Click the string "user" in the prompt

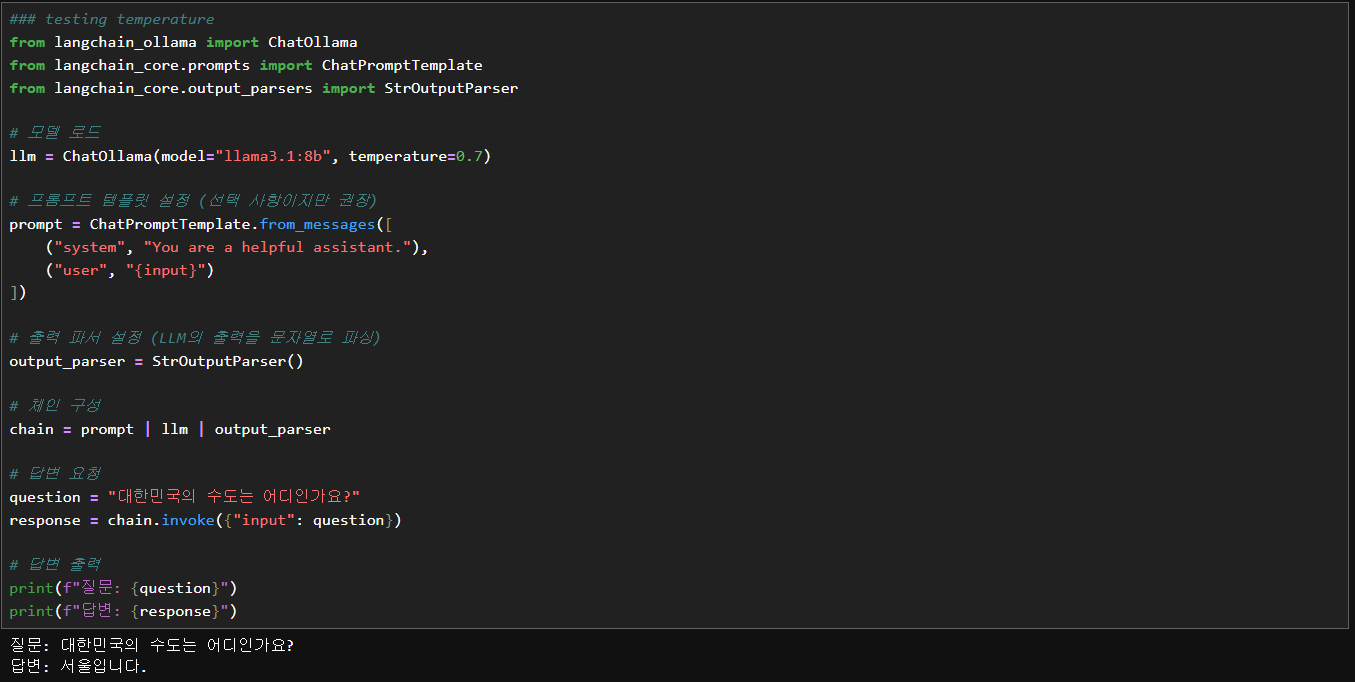(80, 270)
